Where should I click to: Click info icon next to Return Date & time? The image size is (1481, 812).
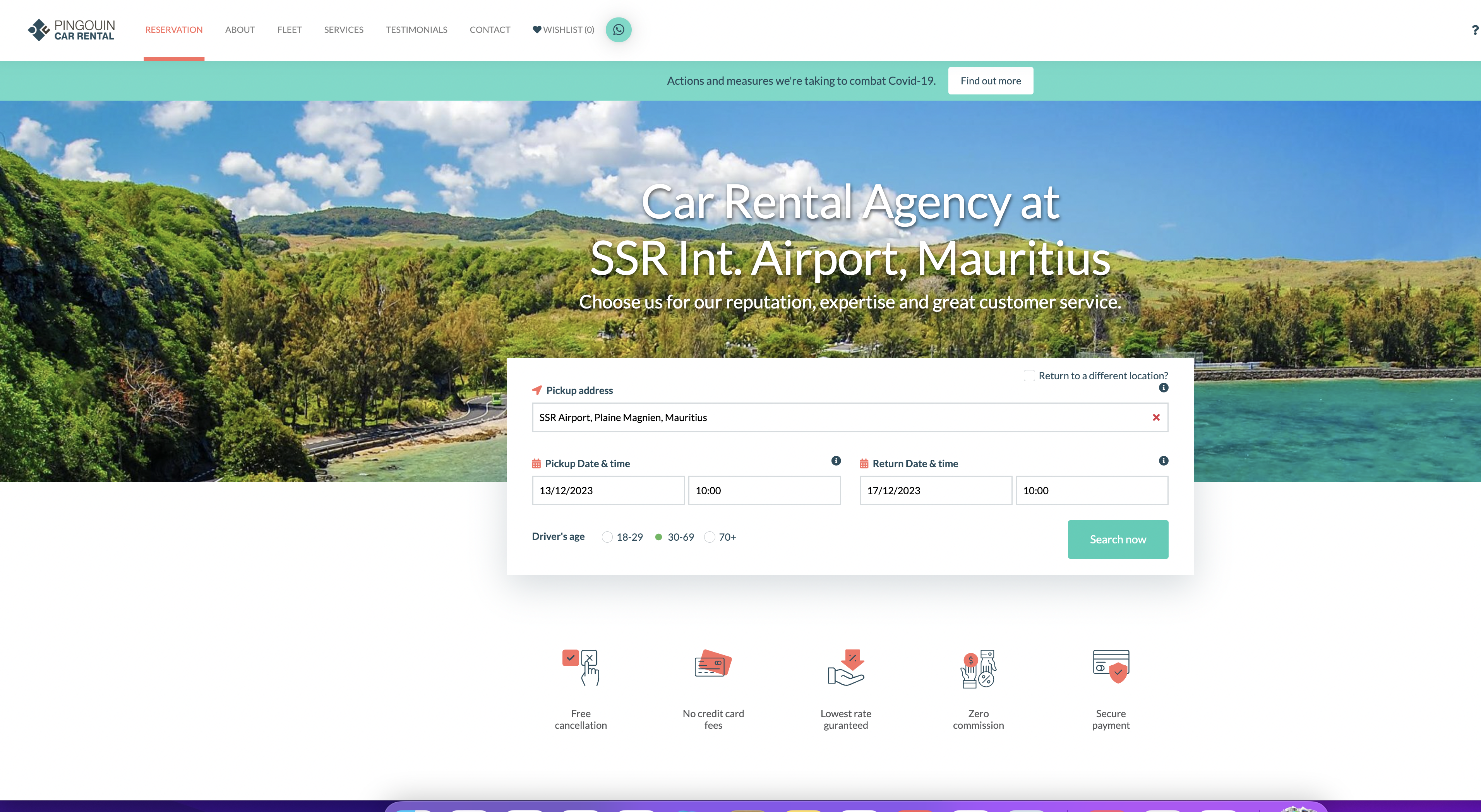(1163, 461)
